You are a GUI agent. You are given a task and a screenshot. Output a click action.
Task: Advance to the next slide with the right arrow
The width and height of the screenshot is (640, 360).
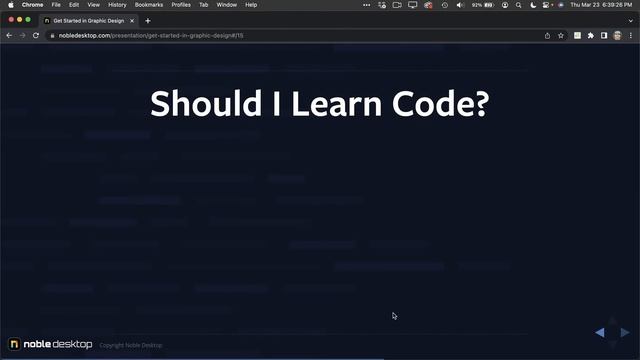pos(625,333)
